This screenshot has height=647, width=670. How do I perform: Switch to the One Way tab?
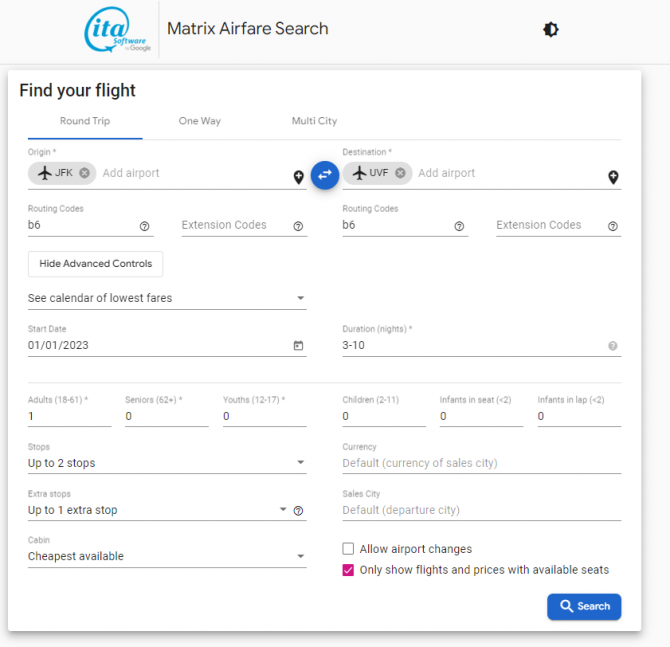coord(200,121)
